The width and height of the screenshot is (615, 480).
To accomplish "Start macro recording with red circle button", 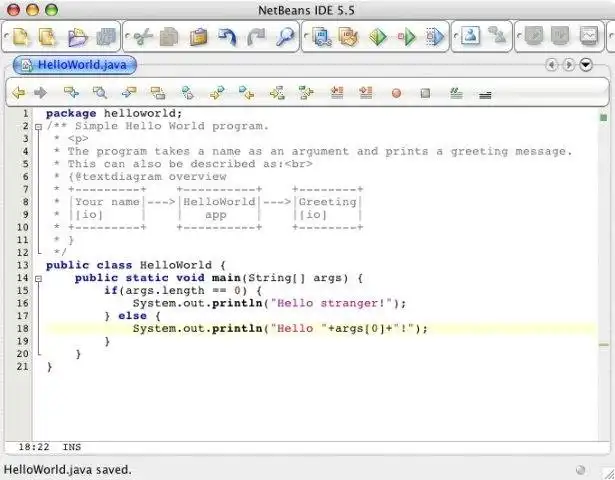I will 397,93.
